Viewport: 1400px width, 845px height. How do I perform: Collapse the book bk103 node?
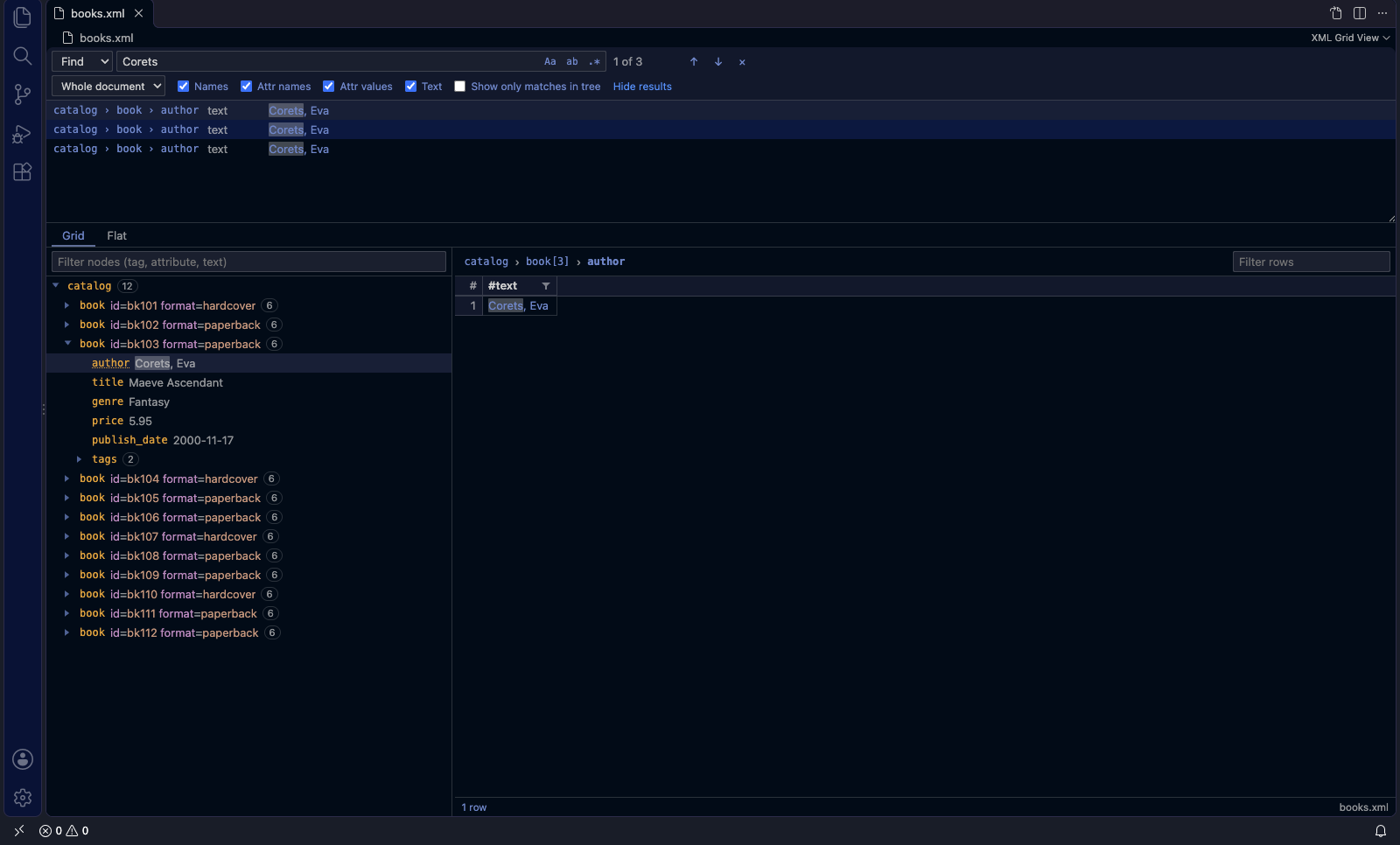click(67, 344)
